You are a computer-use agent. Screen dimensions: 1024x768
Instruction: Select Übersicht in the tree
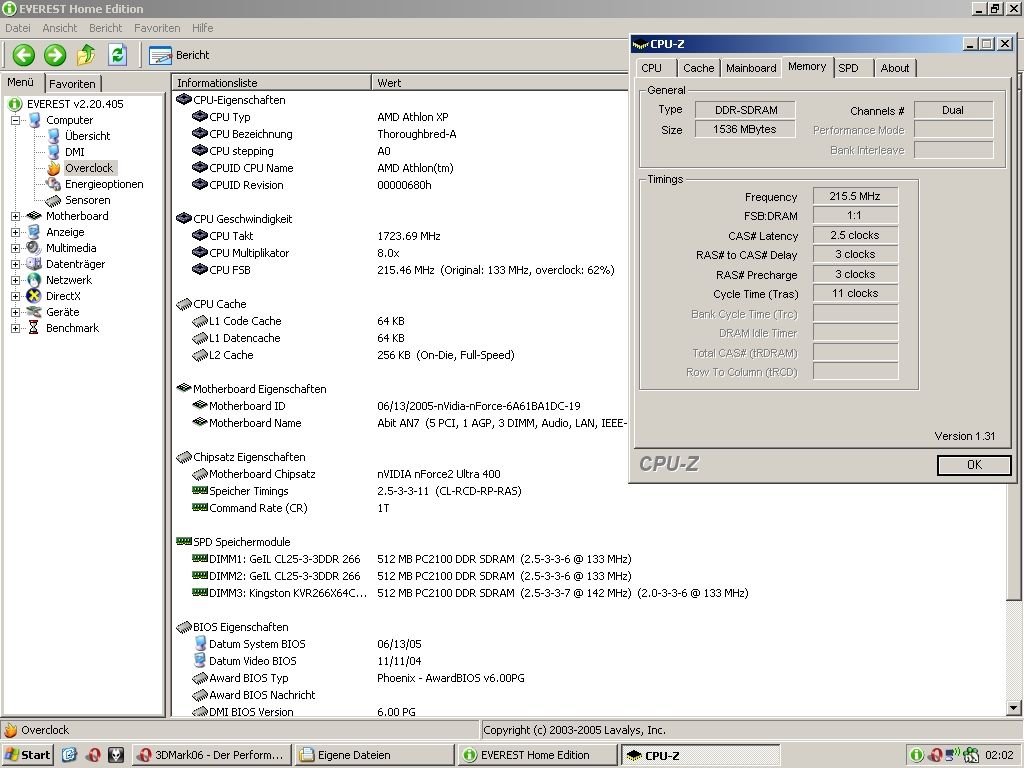pyautogui.click(x=88, y=136)
